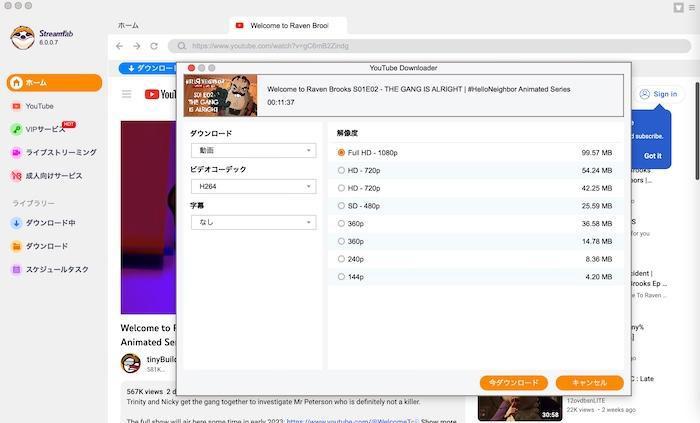Viewport: 700px width, 423px height.
Task: Select the Welcome to Raven Brooks tab
Action: point(288,25)
